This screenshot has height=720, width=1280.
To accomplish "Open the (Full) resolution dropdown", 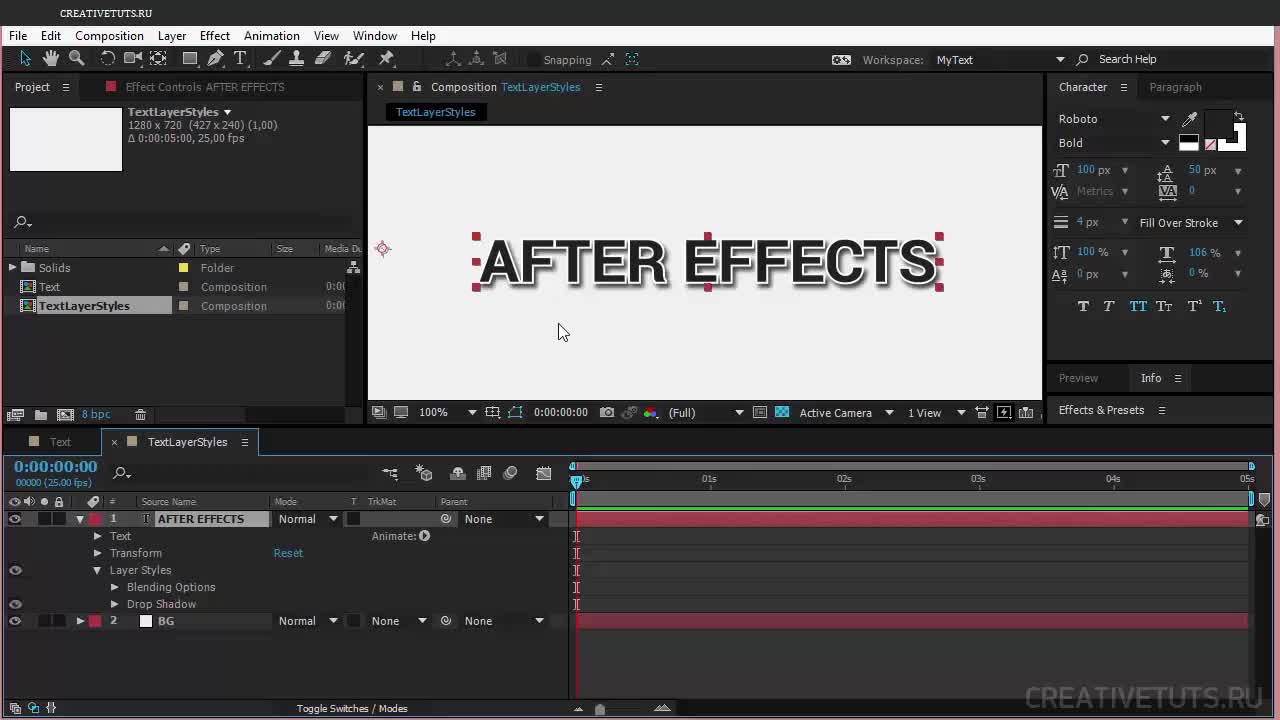I will pyautogui.click(x=706, y=412).
